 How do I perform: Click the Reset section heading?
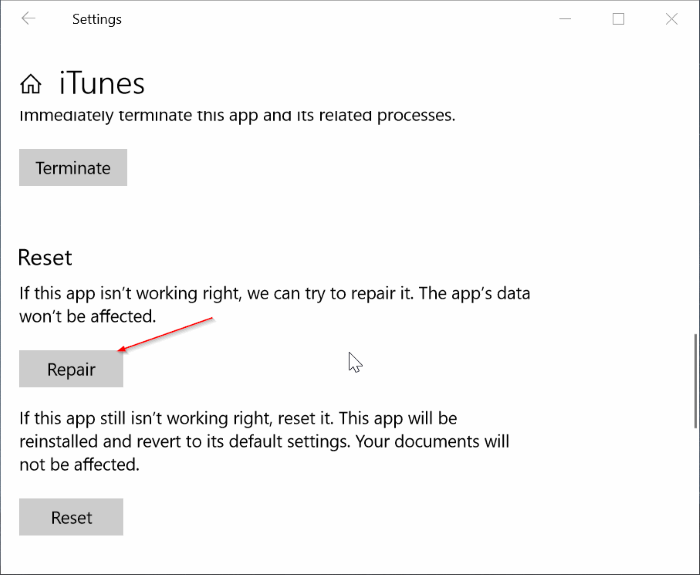pos(45,257)
